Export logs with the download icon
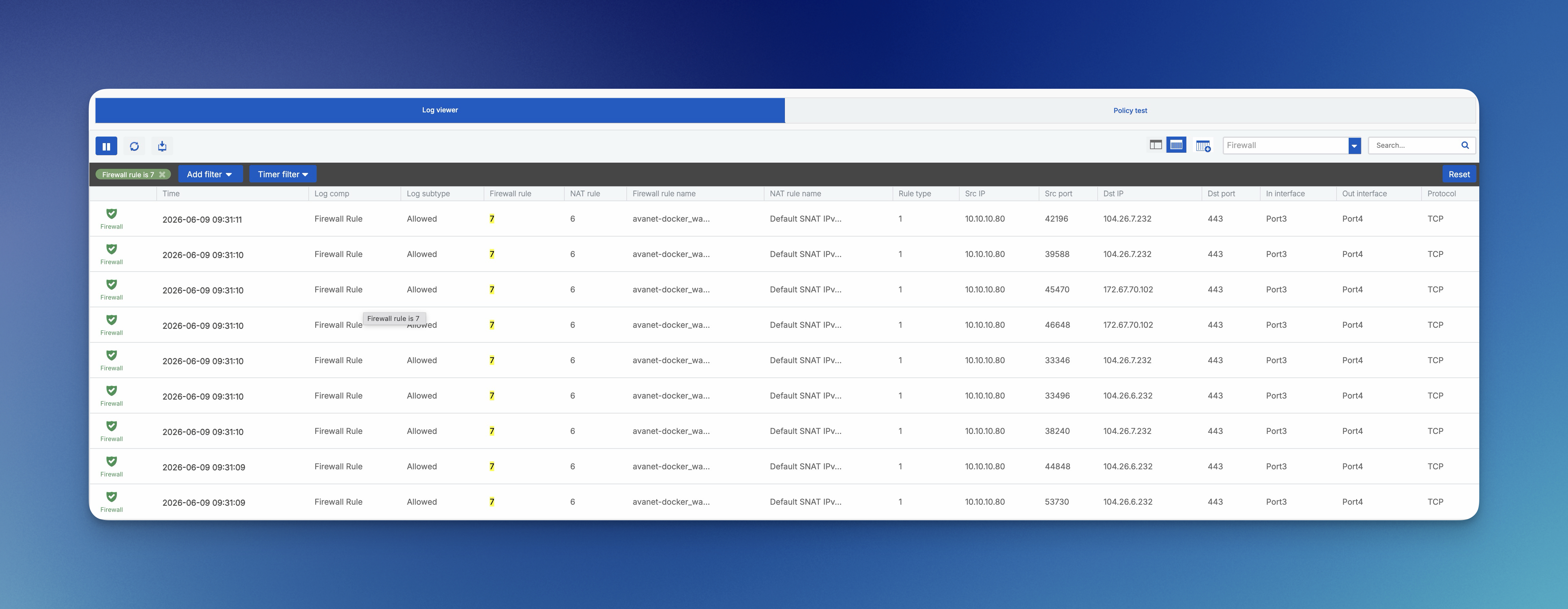The width and height of the screenshot is (1568, 609). click(162, 146)
